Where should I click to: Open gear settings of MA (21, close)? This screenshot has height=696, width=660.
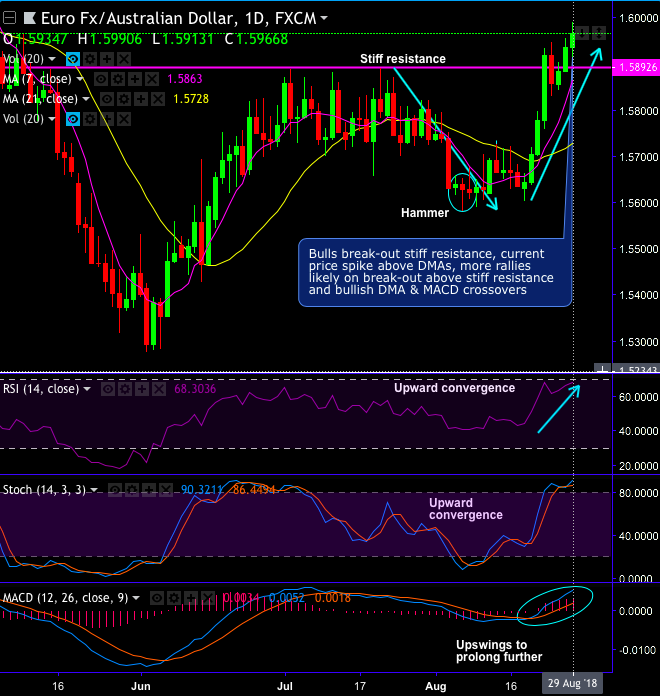[x=123, y=99]
